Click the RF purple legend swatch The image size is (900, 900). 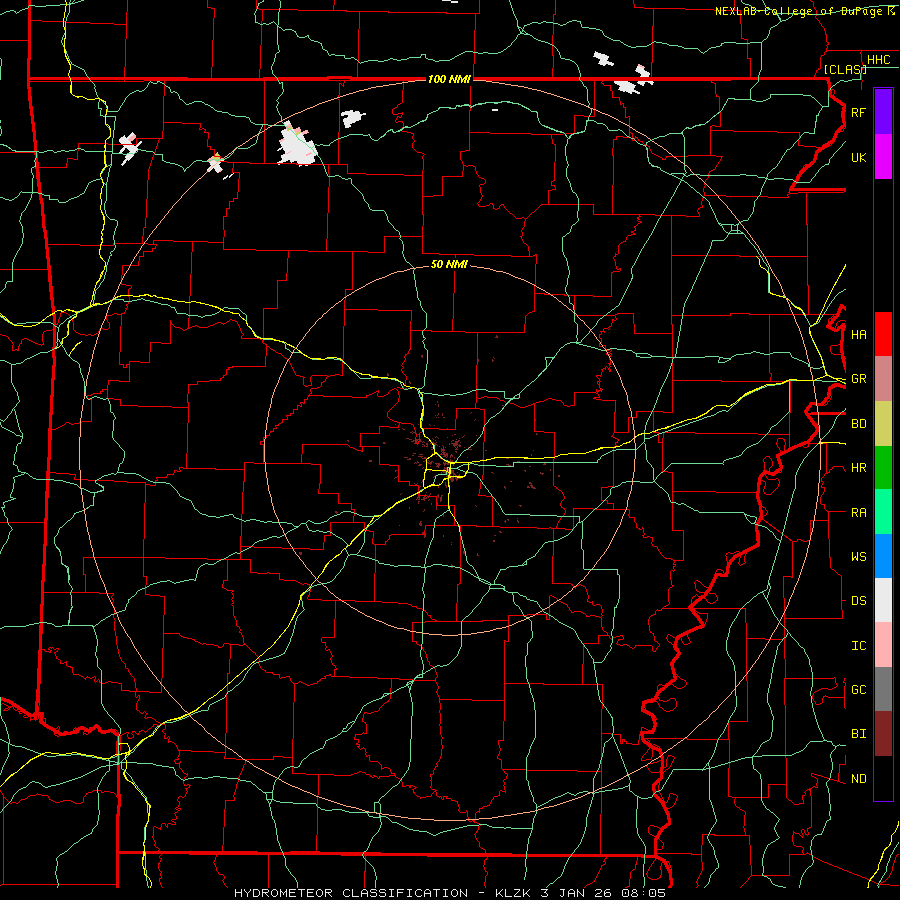(883, 112)
